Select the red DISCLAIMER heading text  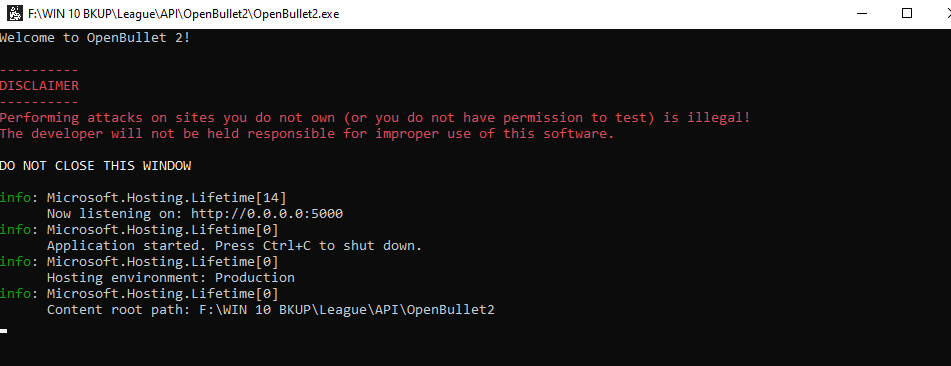39,86
